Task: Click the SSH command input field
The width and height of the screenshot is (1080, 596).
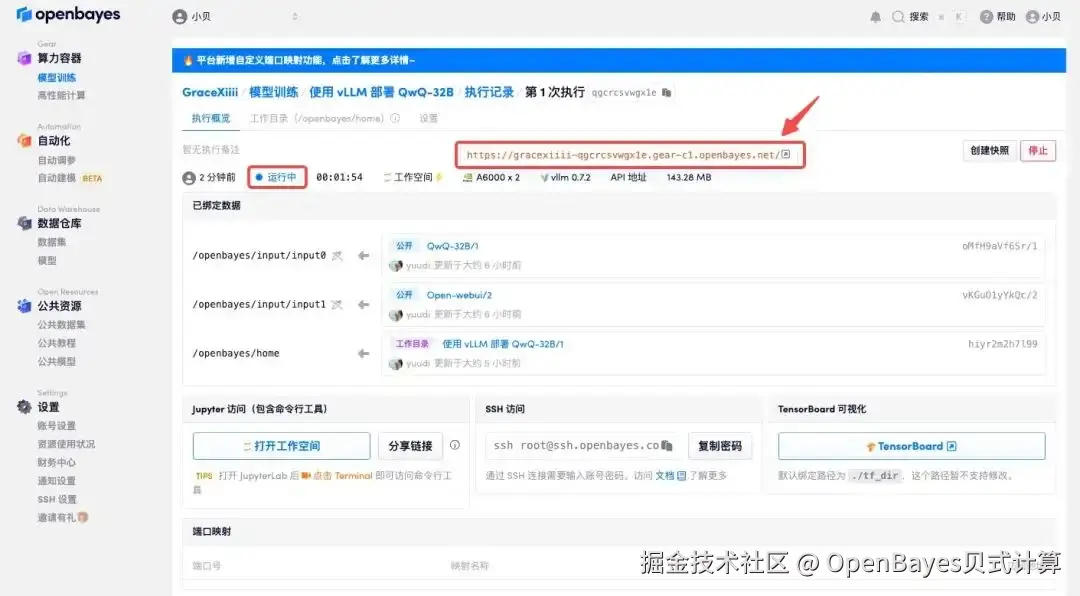Action: click(x=583, y=446)
